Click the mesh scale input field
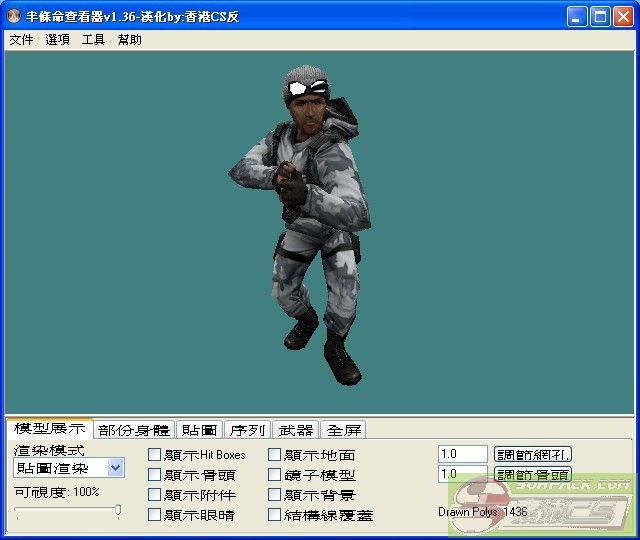Viewport: 640px width, 540px height. click(x=462, y=454)
